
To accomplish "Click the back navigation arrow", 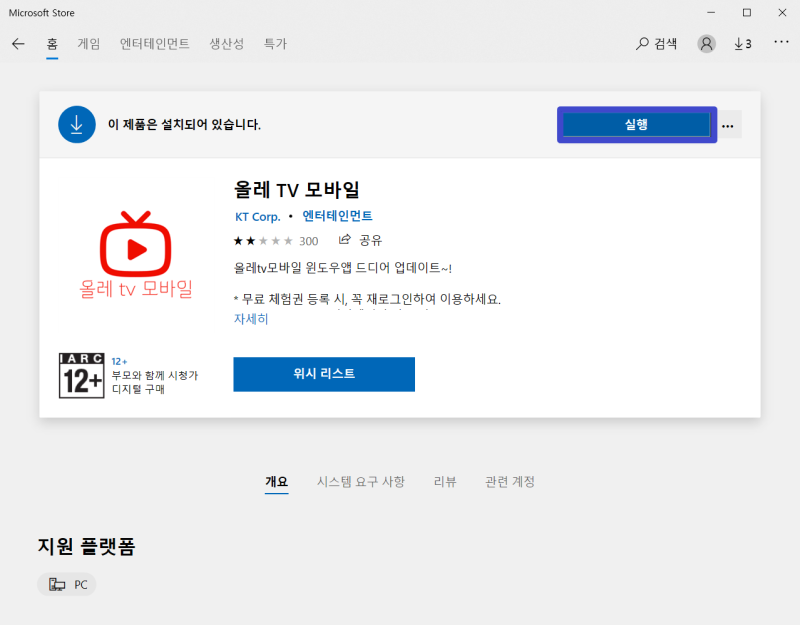I will pyautogui.click(x=20, y=43).
